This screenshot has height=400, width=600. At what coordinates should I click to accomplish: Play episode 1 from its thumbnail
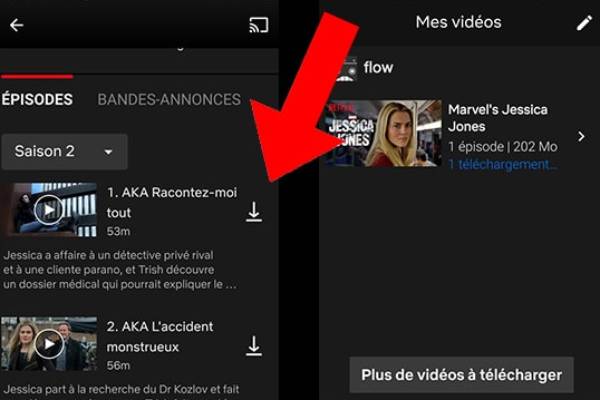(49, 209)
